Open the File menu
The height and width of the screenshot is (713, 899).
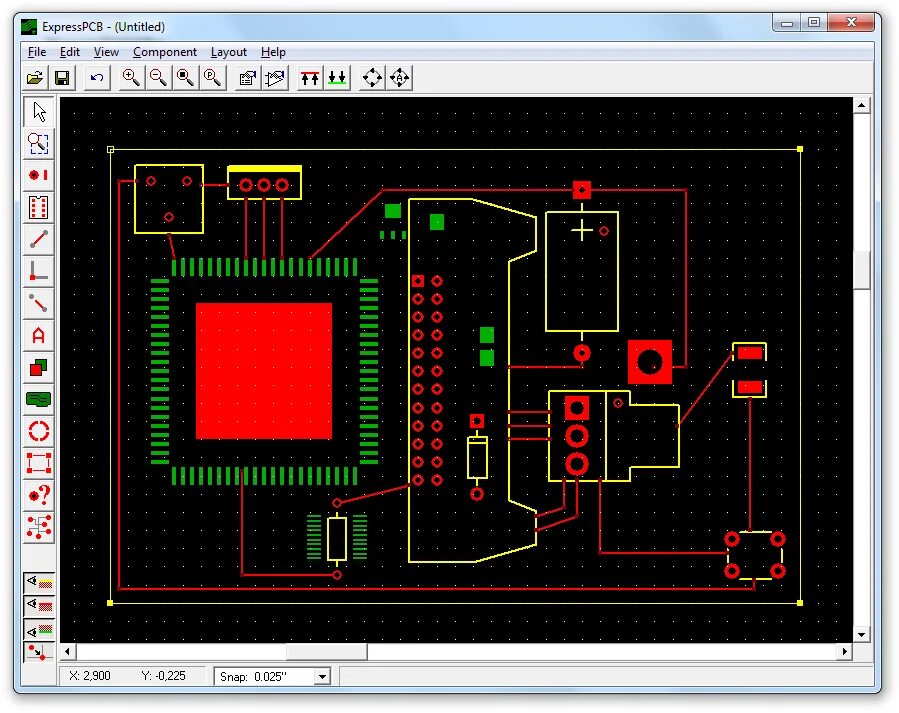click(37, 52)
